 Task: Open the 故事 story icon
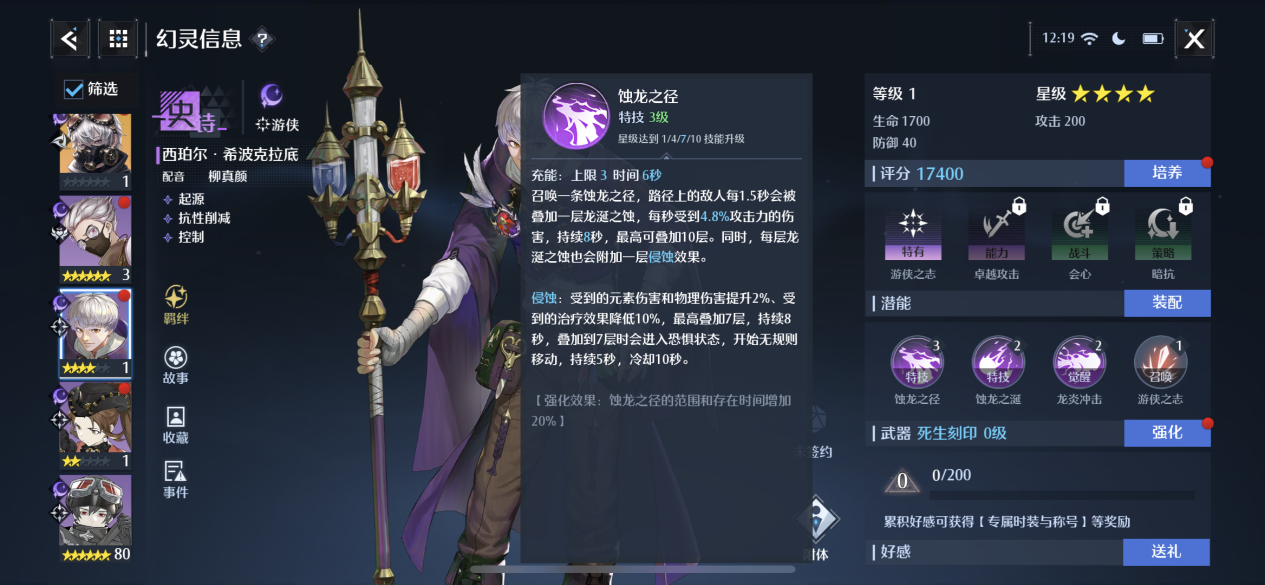tap(175, 364)
